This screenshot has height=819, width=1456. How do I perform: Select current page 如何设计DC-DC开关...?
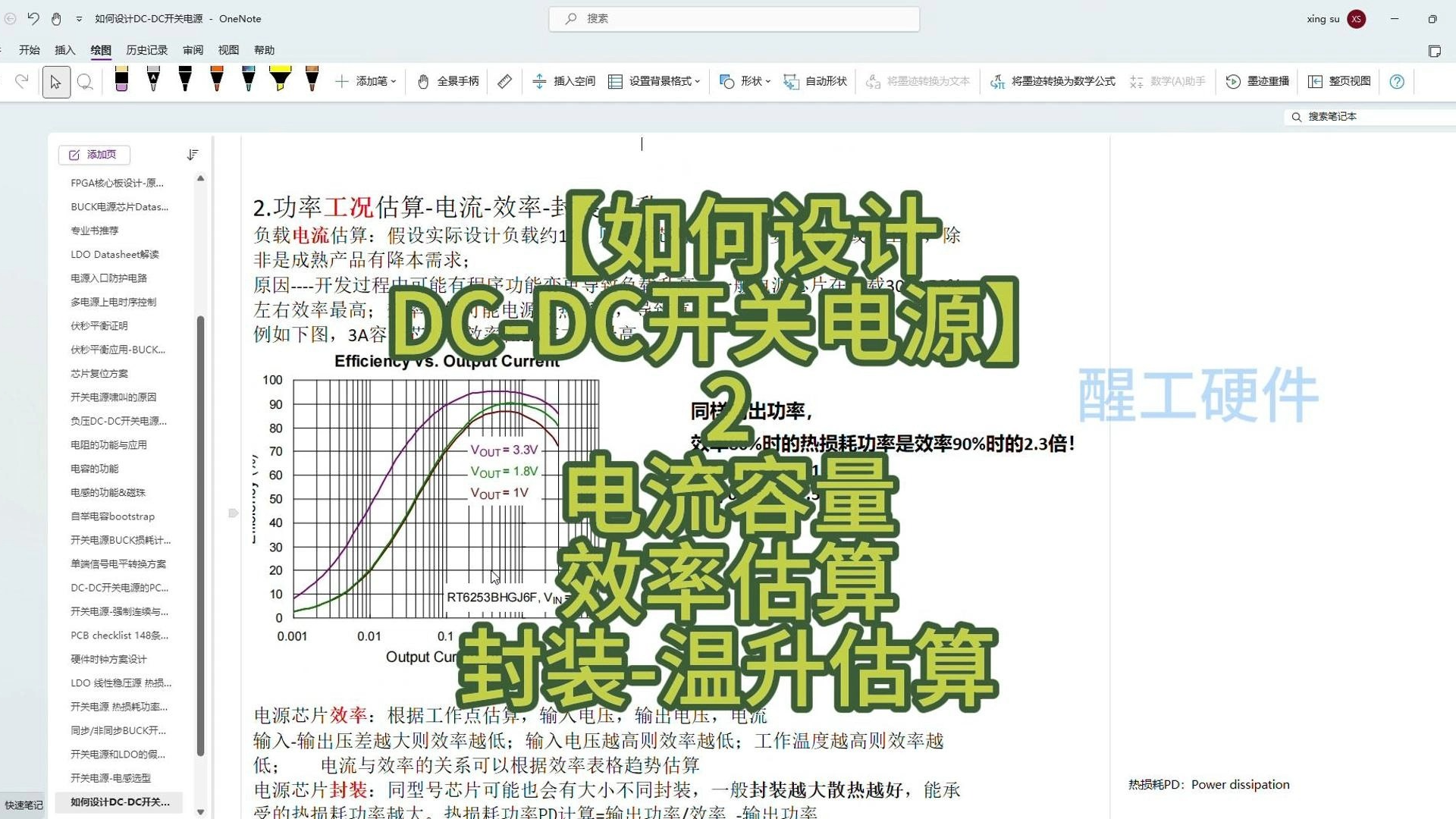(x=120, y=802)
